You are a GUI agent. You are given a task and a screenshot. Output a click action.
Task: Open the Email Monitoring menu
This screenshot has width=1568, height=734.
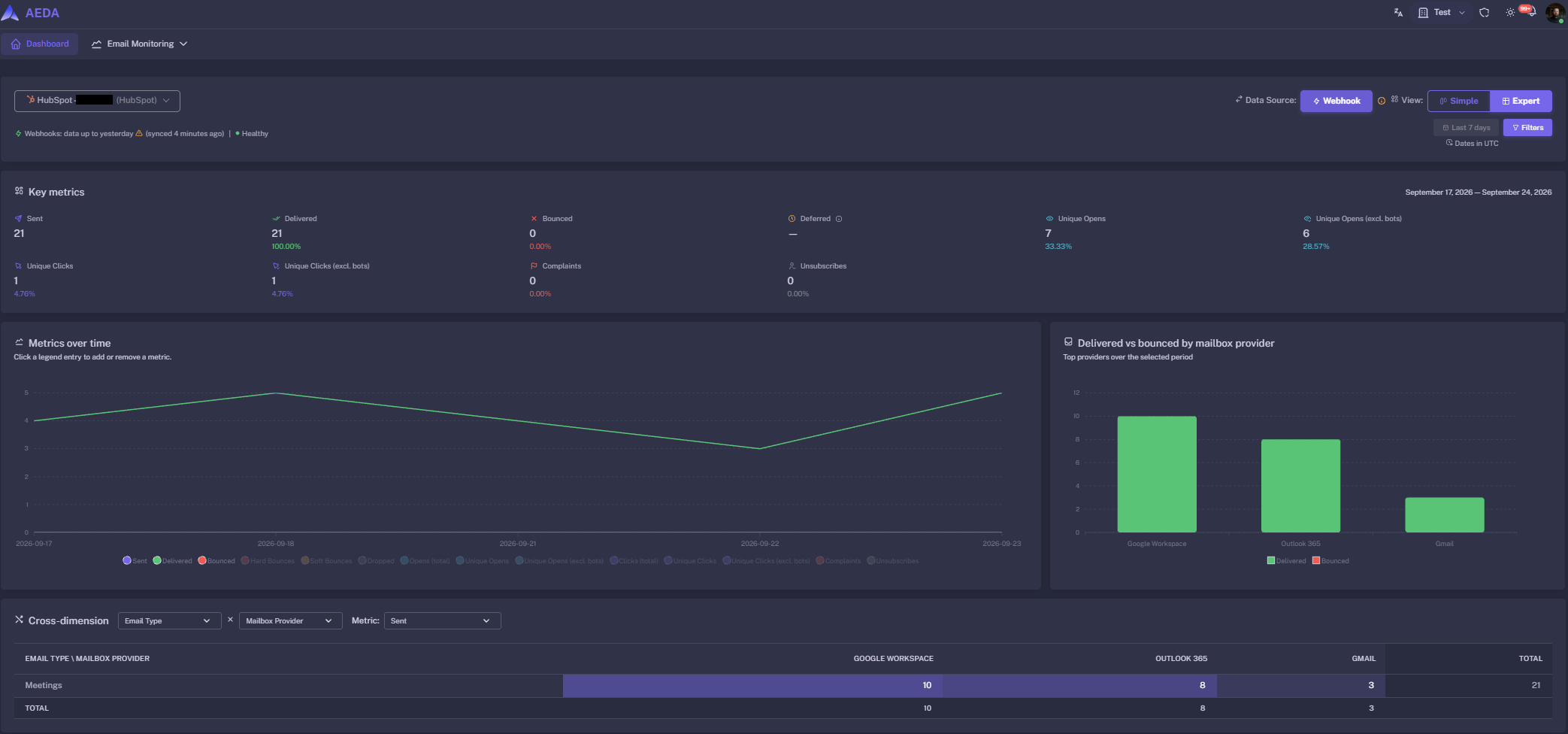click(x=139, y=44)
